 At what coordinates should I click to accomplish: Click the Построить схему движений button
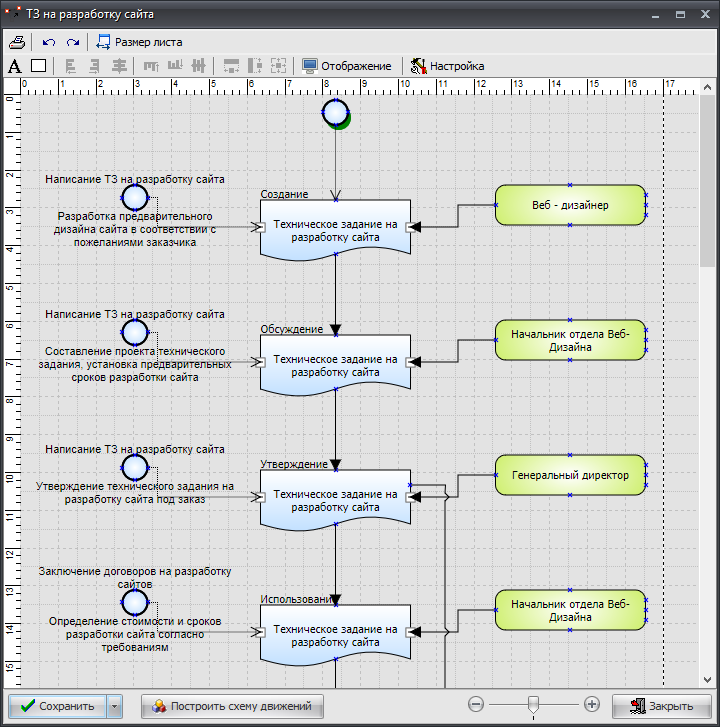[x=232, y=706]
